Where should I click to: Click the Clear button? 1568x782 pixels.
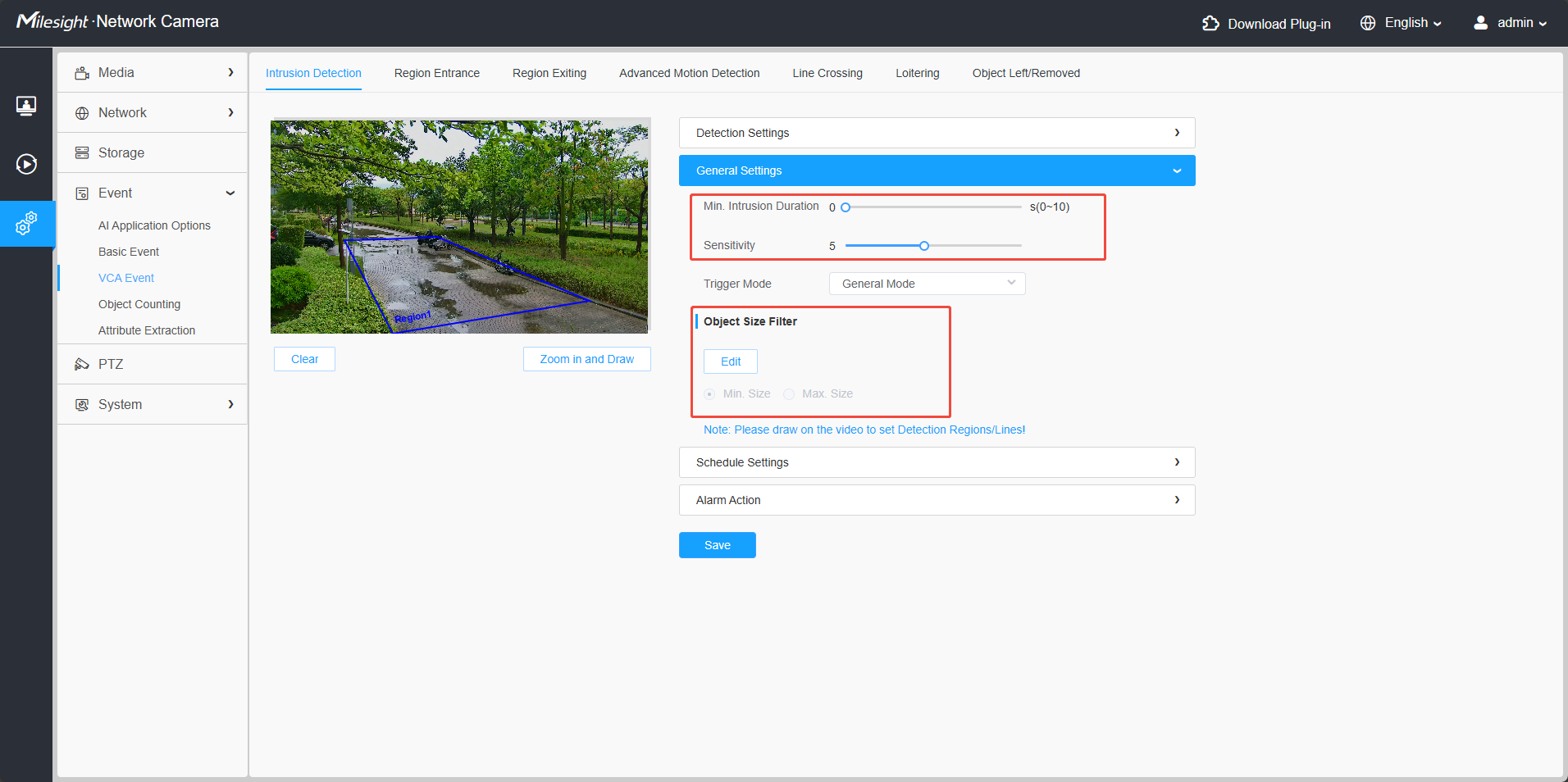(304, 359)
